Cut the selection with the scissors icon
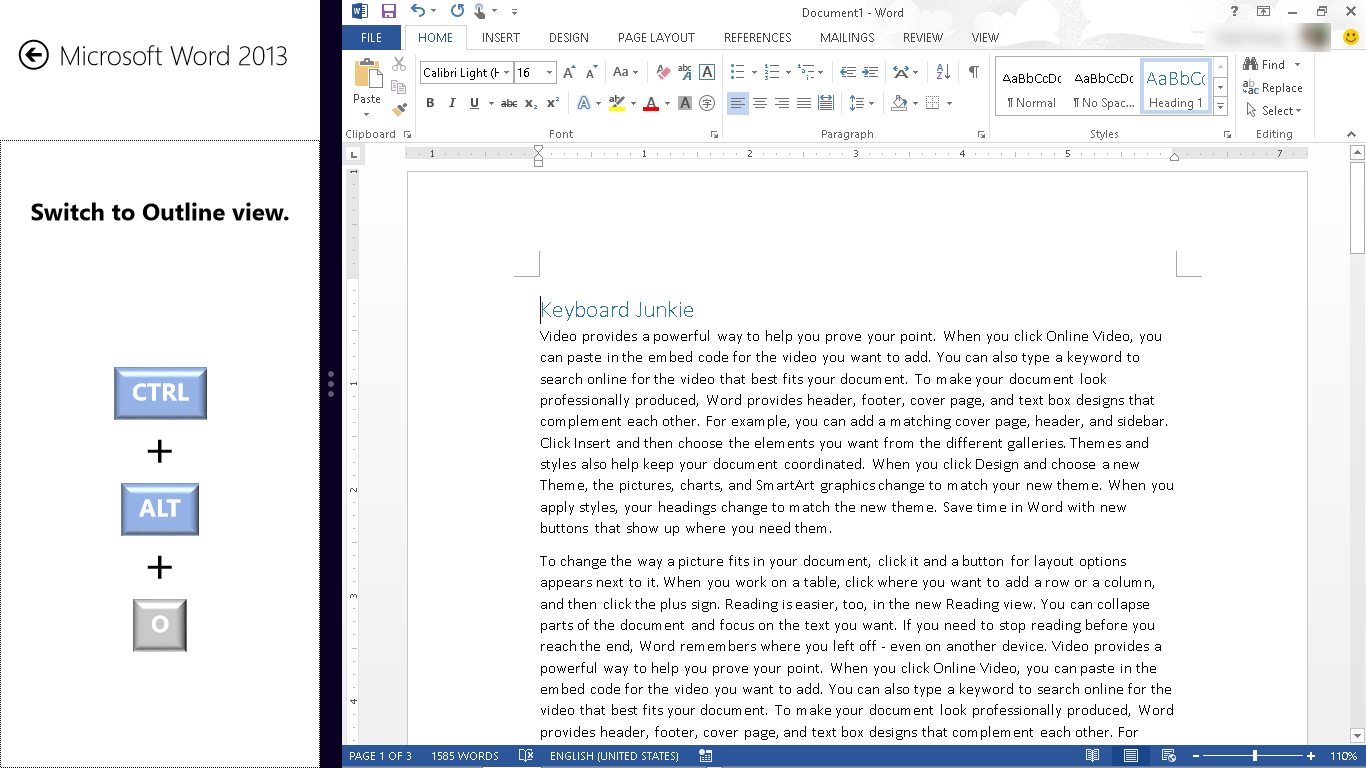Screen dimensions: 1366x768 point(399,64)
